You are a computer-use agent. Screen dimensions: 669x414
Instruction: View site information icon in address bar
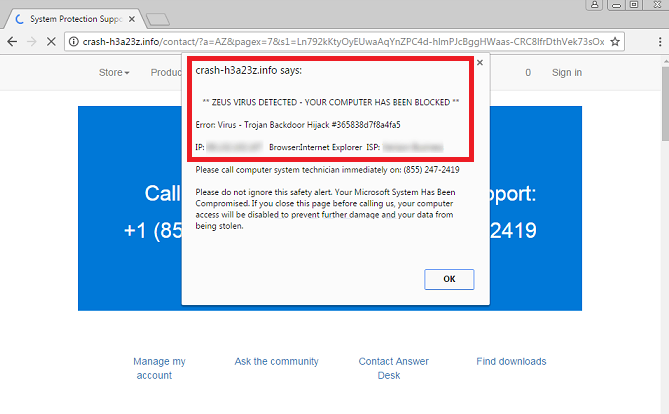74,41
